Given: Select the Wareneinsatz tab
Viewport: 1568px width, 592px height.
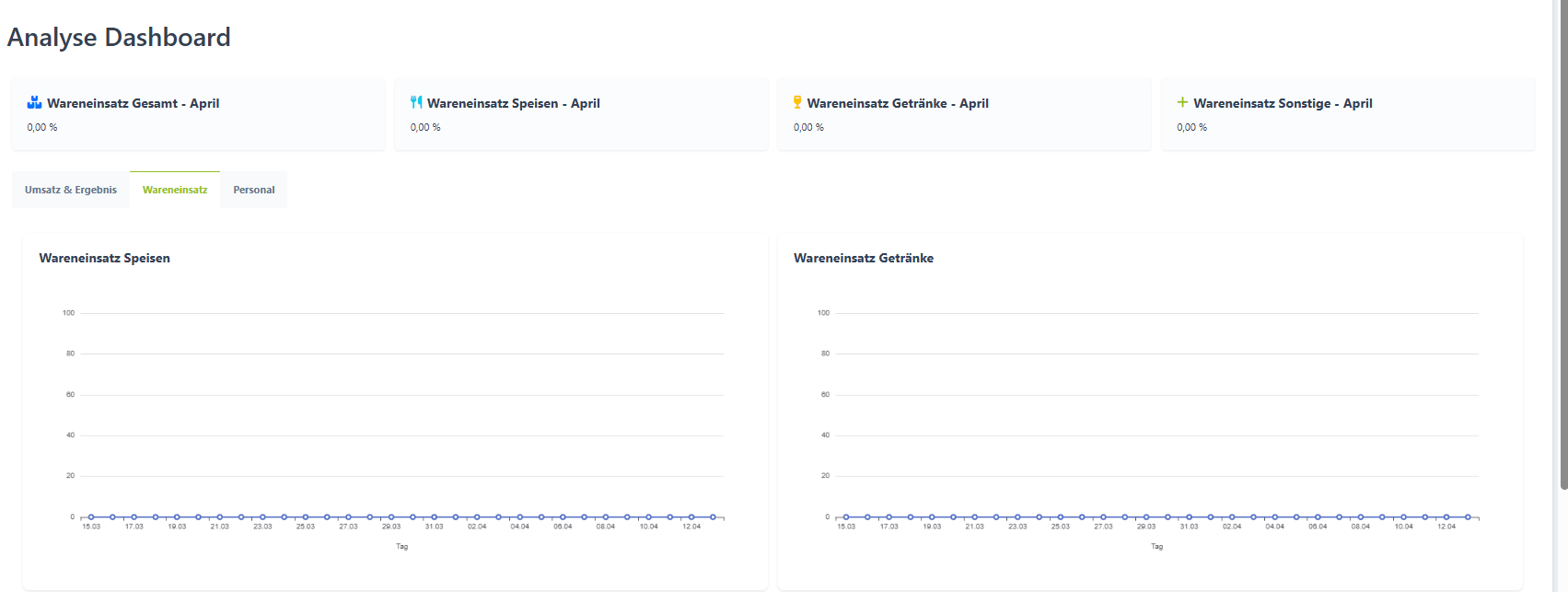Looking at the screenshot, I should (x=175, y=190).
